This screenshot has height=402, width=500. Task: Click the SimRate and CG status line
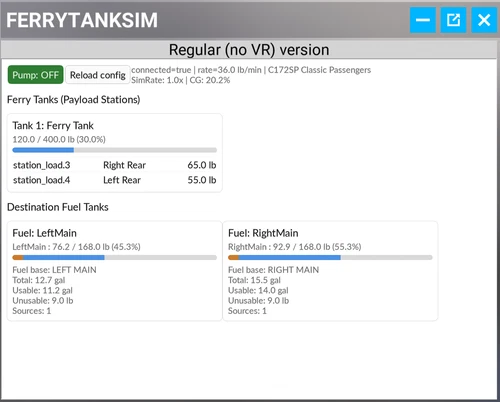pyautogui.click(x=181, y=80)
